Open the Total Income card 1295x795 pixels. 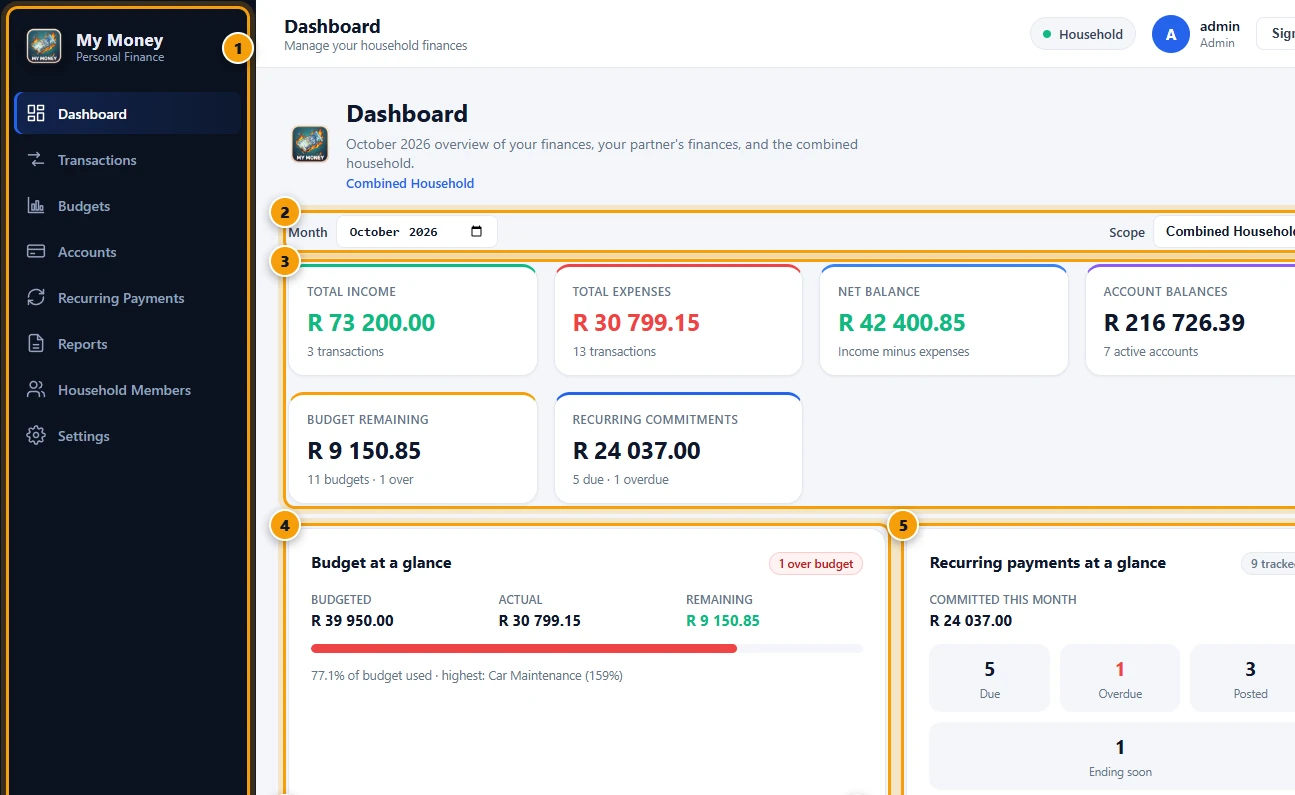pos(413,320)
